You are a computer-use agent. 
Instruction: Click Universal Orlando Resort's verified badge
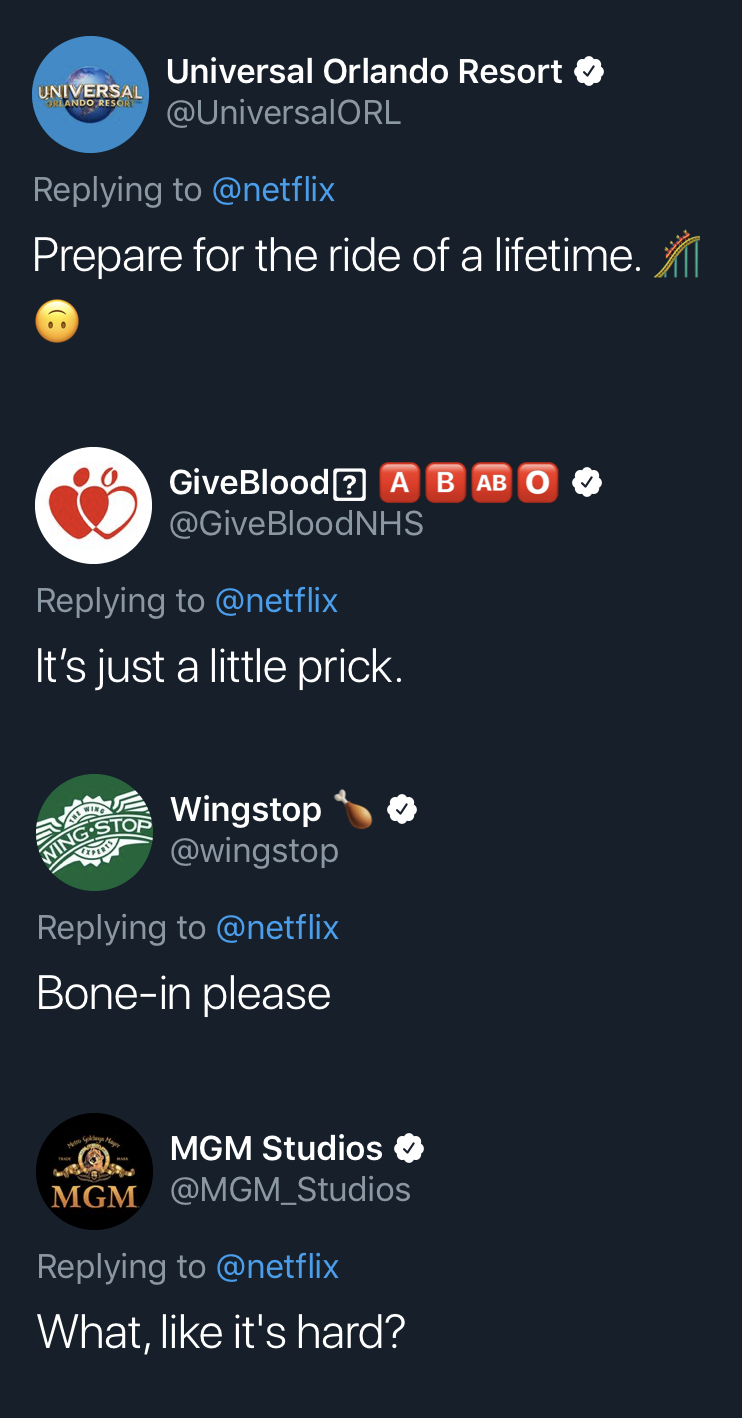click(589, 72)
